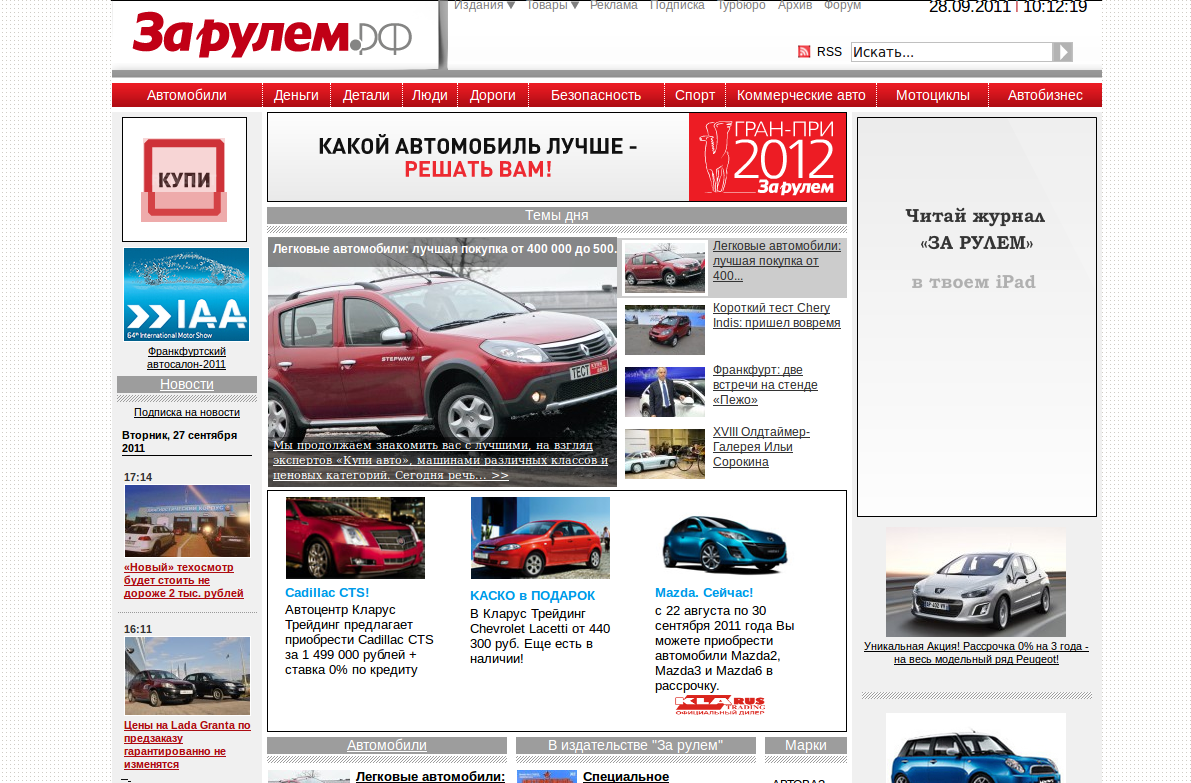Open the XVIII Олдтаймер-Галерея link
The image size is (1191, 783).
pos(761,447)
